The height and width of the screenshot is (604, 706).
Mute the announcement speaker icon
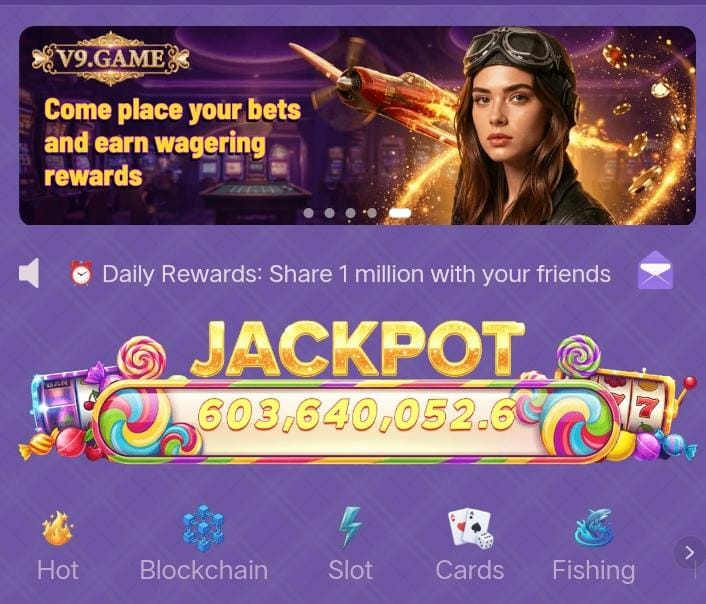pyautogui.click(x=29, y=273)
